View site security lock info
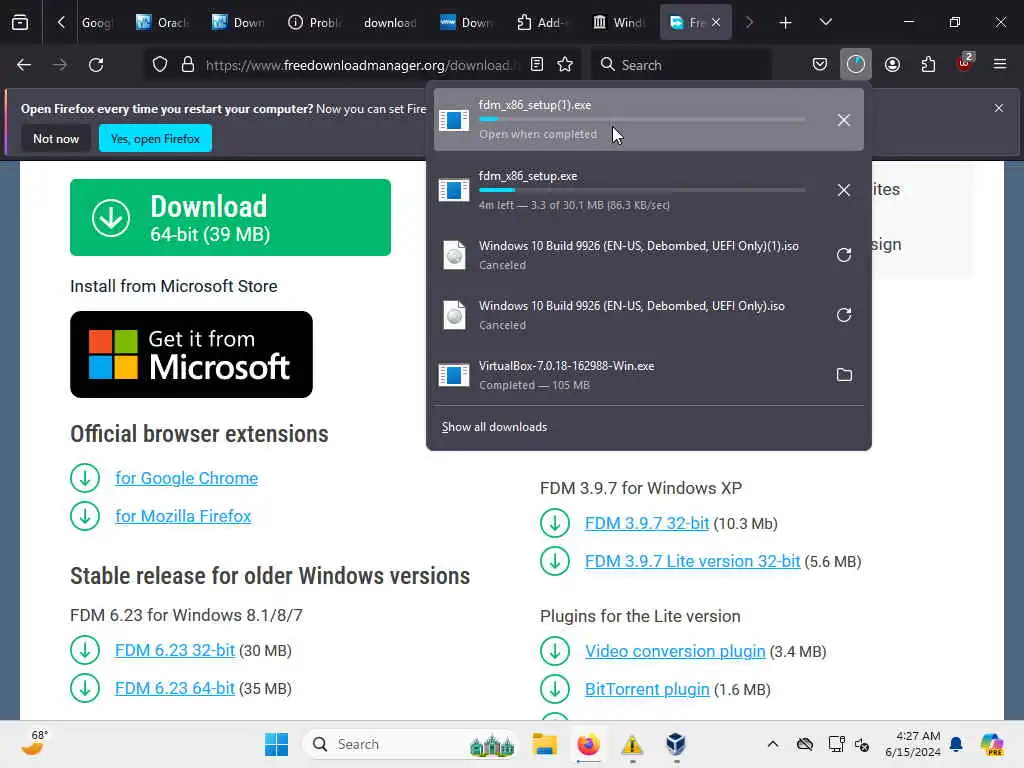1024x768 pixels. (x=188, y=65)
